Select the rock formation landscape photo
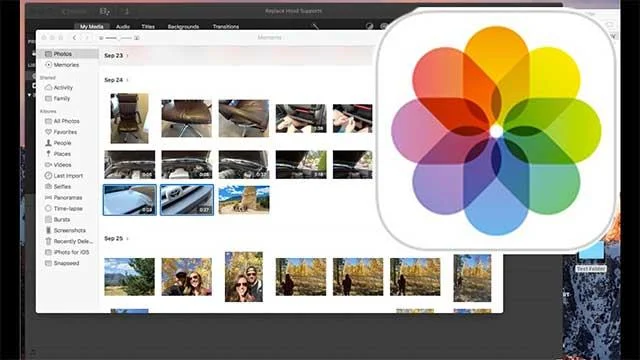Viewport: 640px width, 360px height. (x=244, y=200)
